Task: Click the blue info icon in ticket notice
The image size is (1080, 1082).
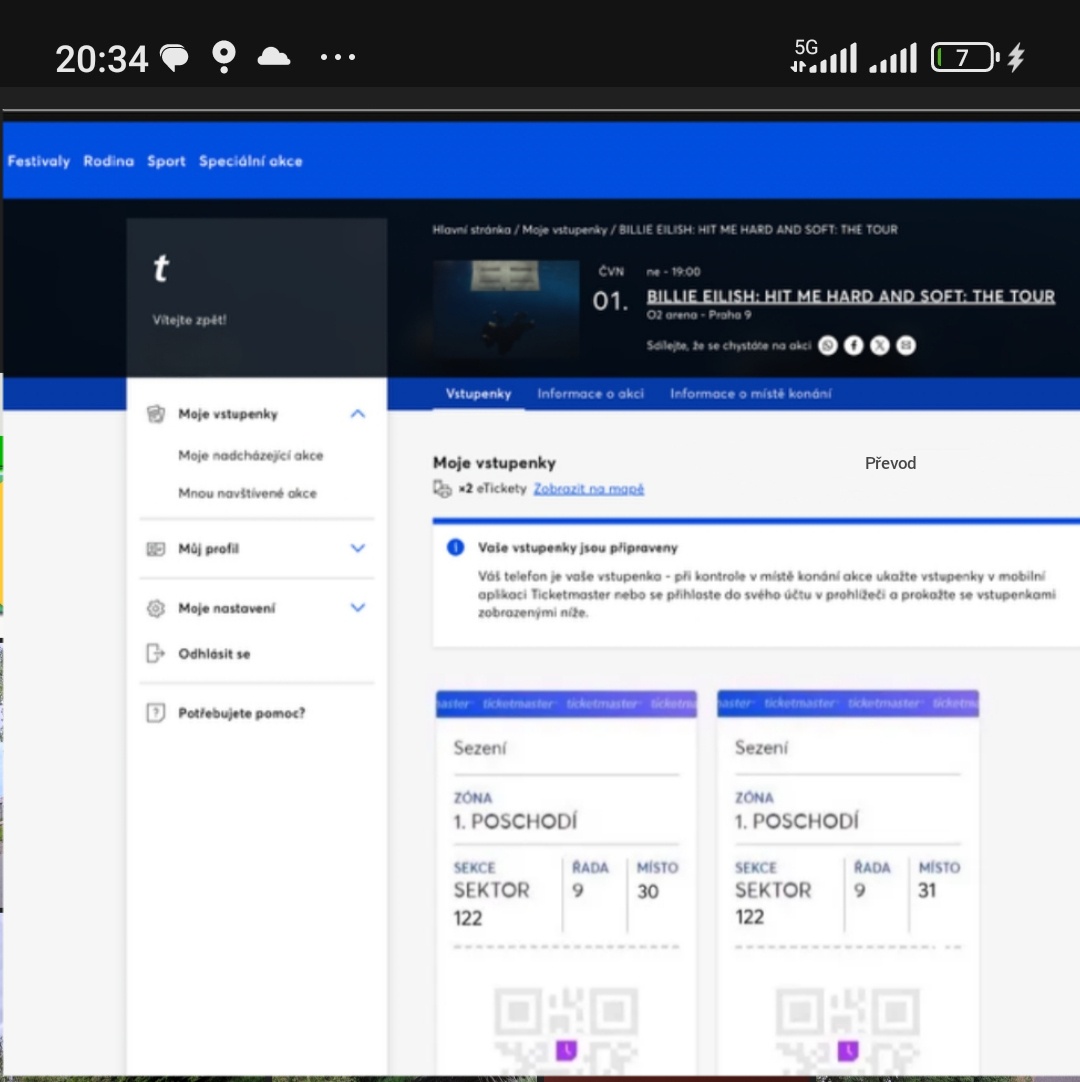Action: [455, 547]
